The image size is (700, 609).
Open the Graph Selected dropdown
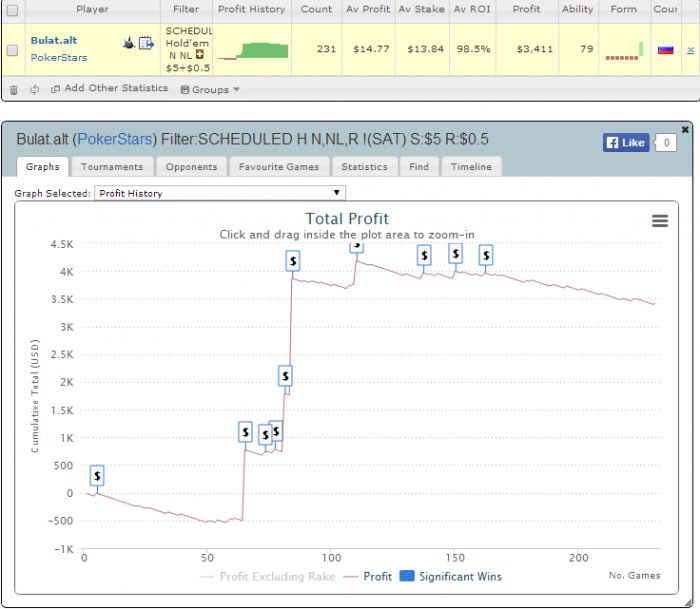tap(220, 193)
